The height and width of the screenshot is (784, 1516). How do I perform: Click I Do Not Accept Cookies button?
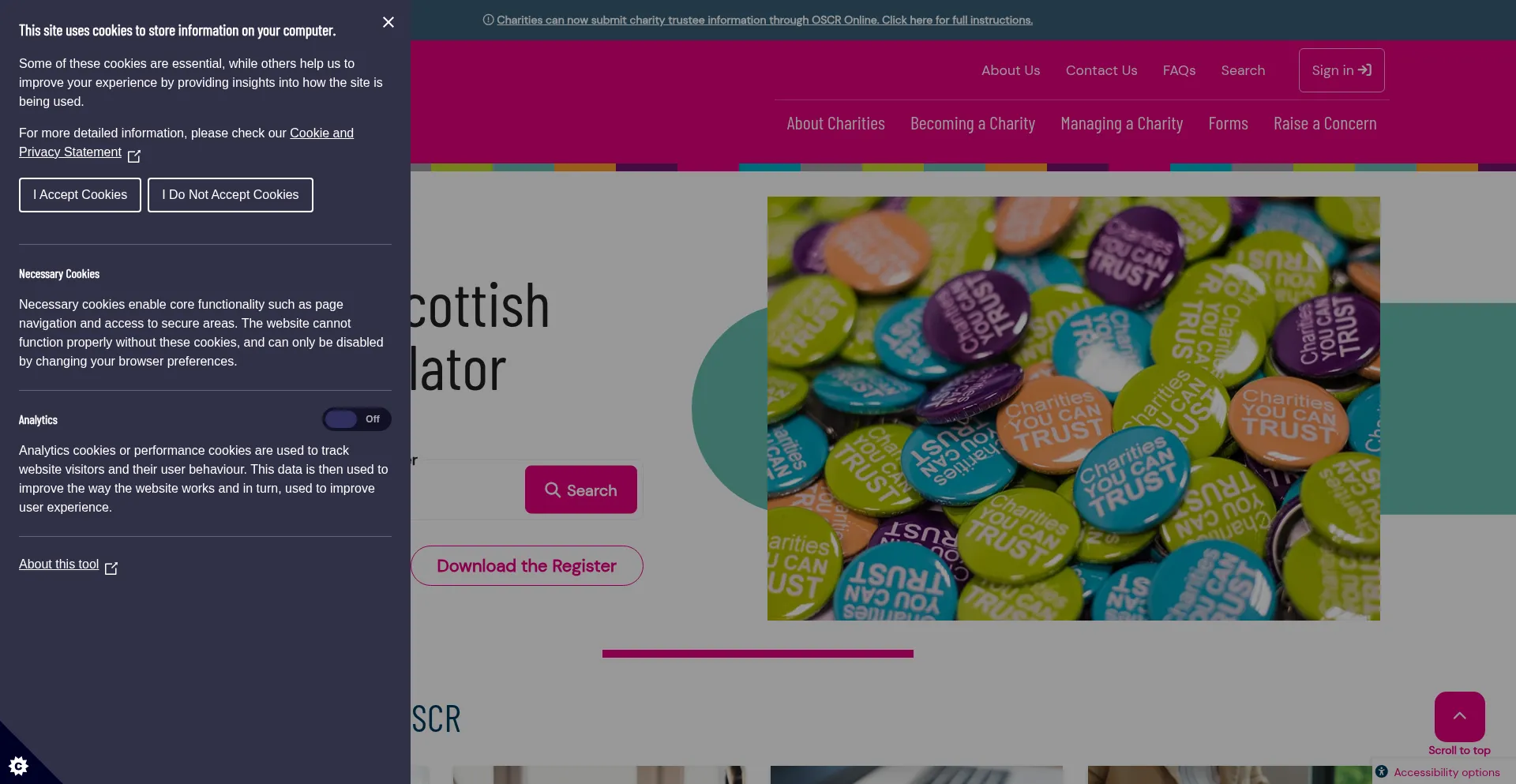[x=231, y=195]
